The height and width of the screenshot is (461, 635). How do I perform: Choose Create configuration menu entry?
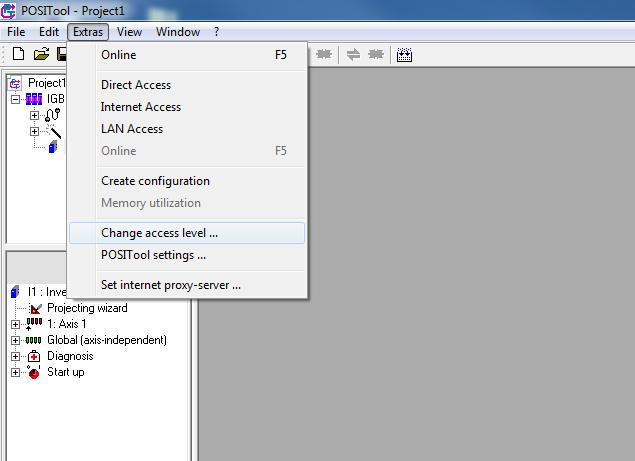[x=187, y=181]
